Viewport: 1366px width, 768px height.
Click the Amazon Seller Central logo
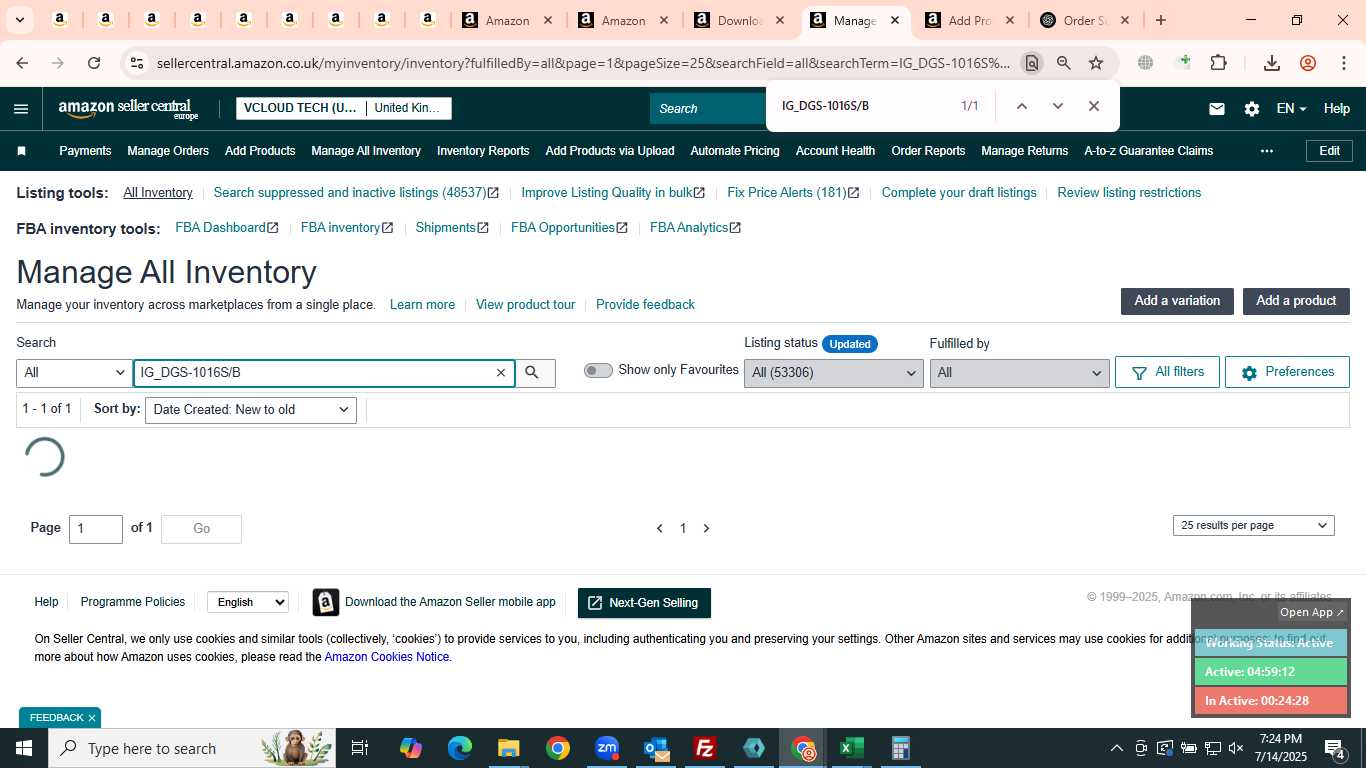coord(128,109)
